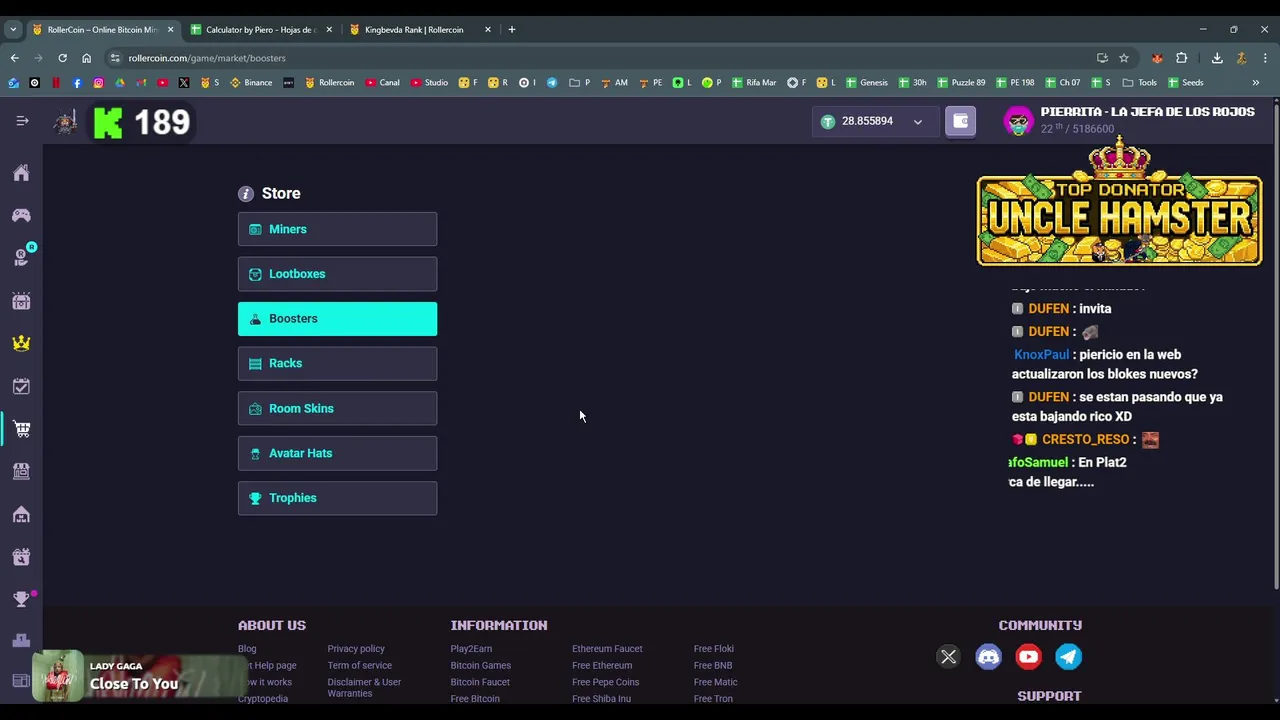Click KnoxPaul username in chat
This screenshot has width=1280, height=720.
pyautogui.click(x=1041, y=355)
